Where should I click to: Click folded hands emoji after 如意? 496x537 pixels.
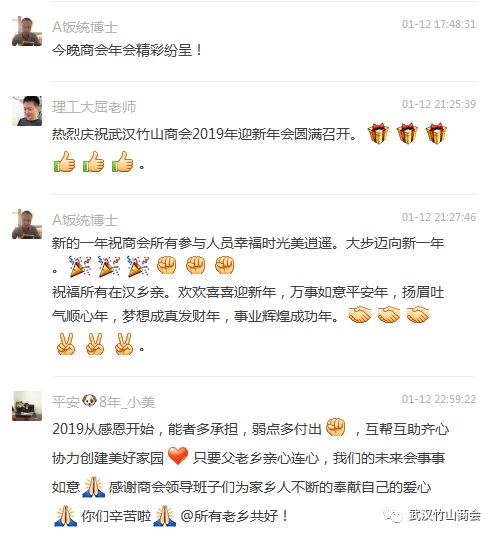point(94,487)
